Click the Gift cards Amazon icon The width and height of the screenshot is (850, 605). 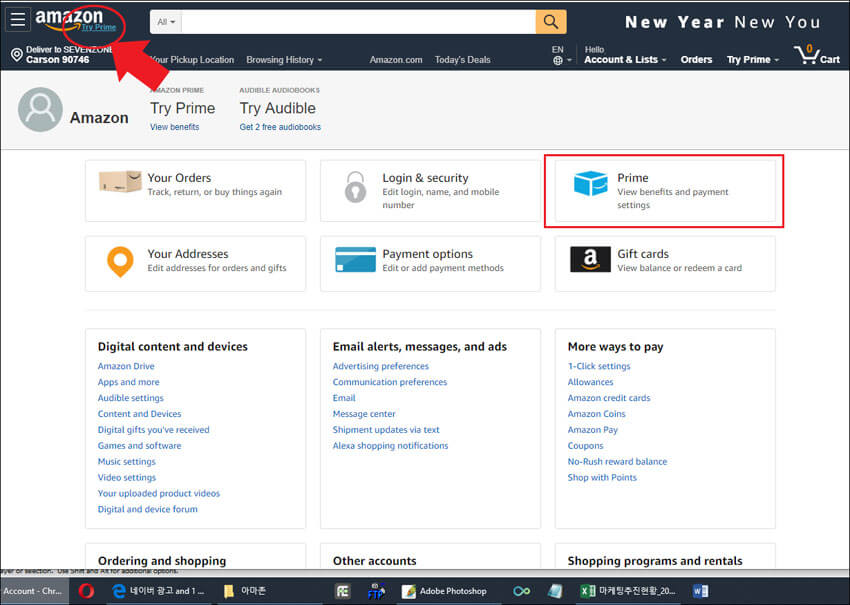pos(590,259)
